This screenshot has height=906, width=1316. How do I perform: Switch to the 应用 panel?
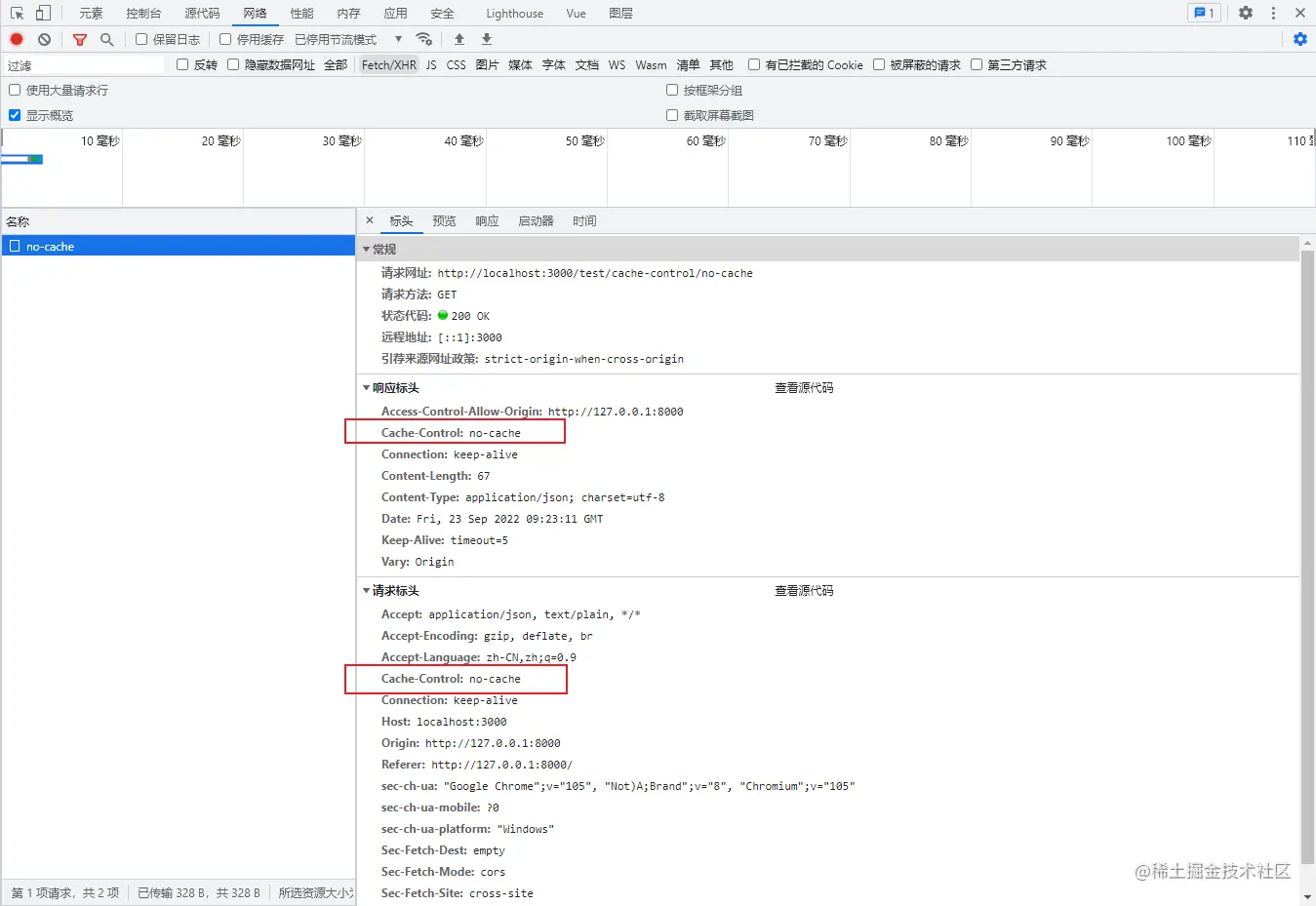coord(395,13)
